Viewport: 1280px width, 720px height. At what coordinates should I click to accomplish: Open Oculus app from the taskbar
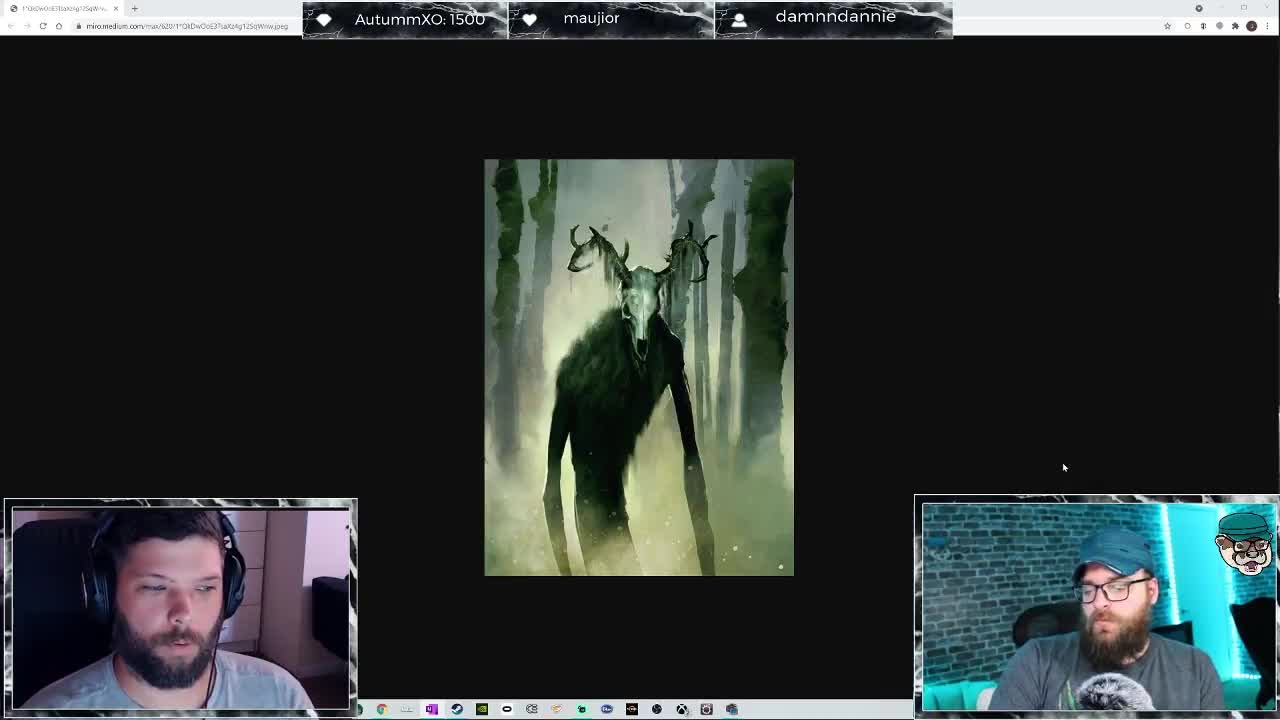(x=506, y=709)
